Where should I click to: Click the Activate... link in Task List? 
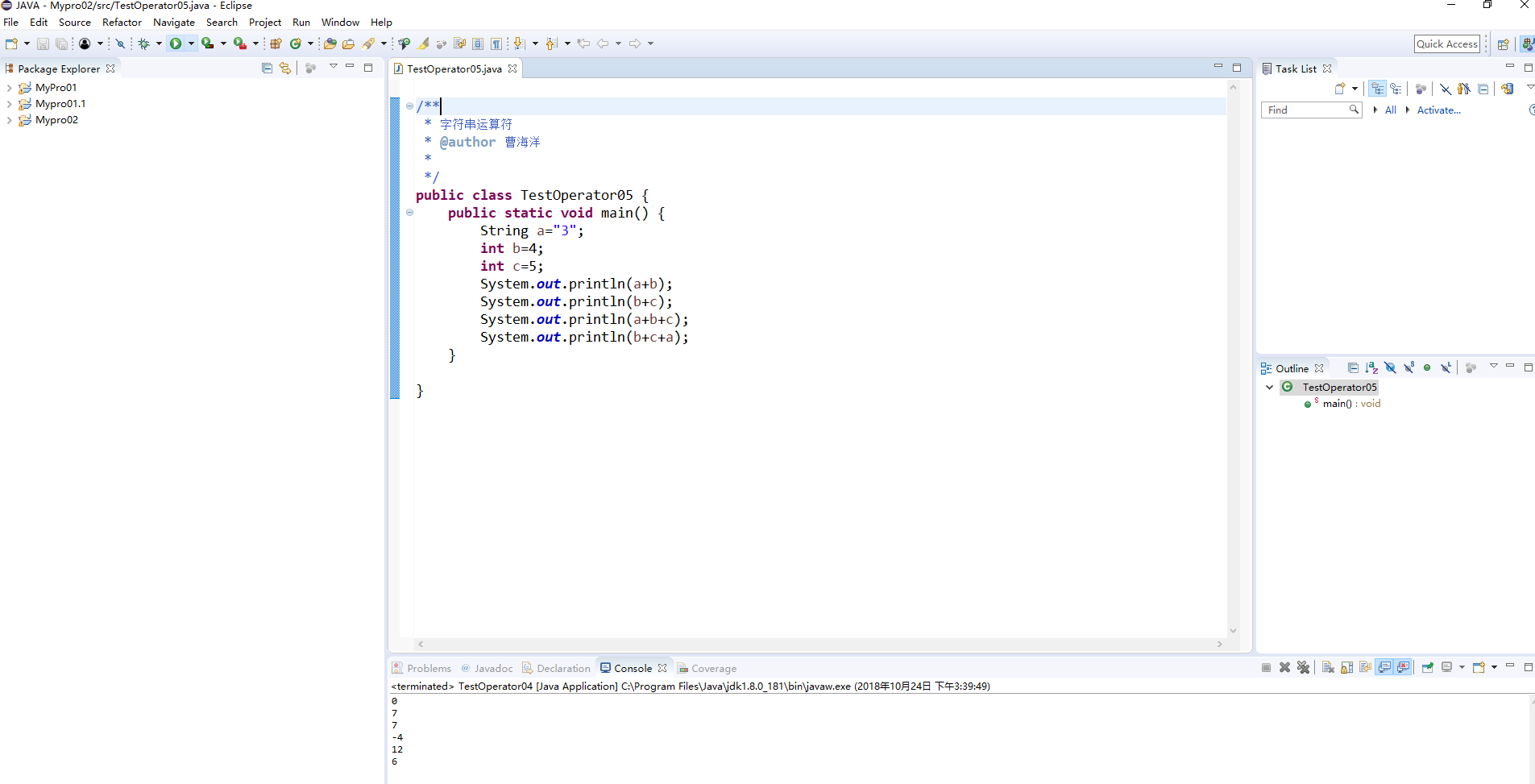[1438, 110]
